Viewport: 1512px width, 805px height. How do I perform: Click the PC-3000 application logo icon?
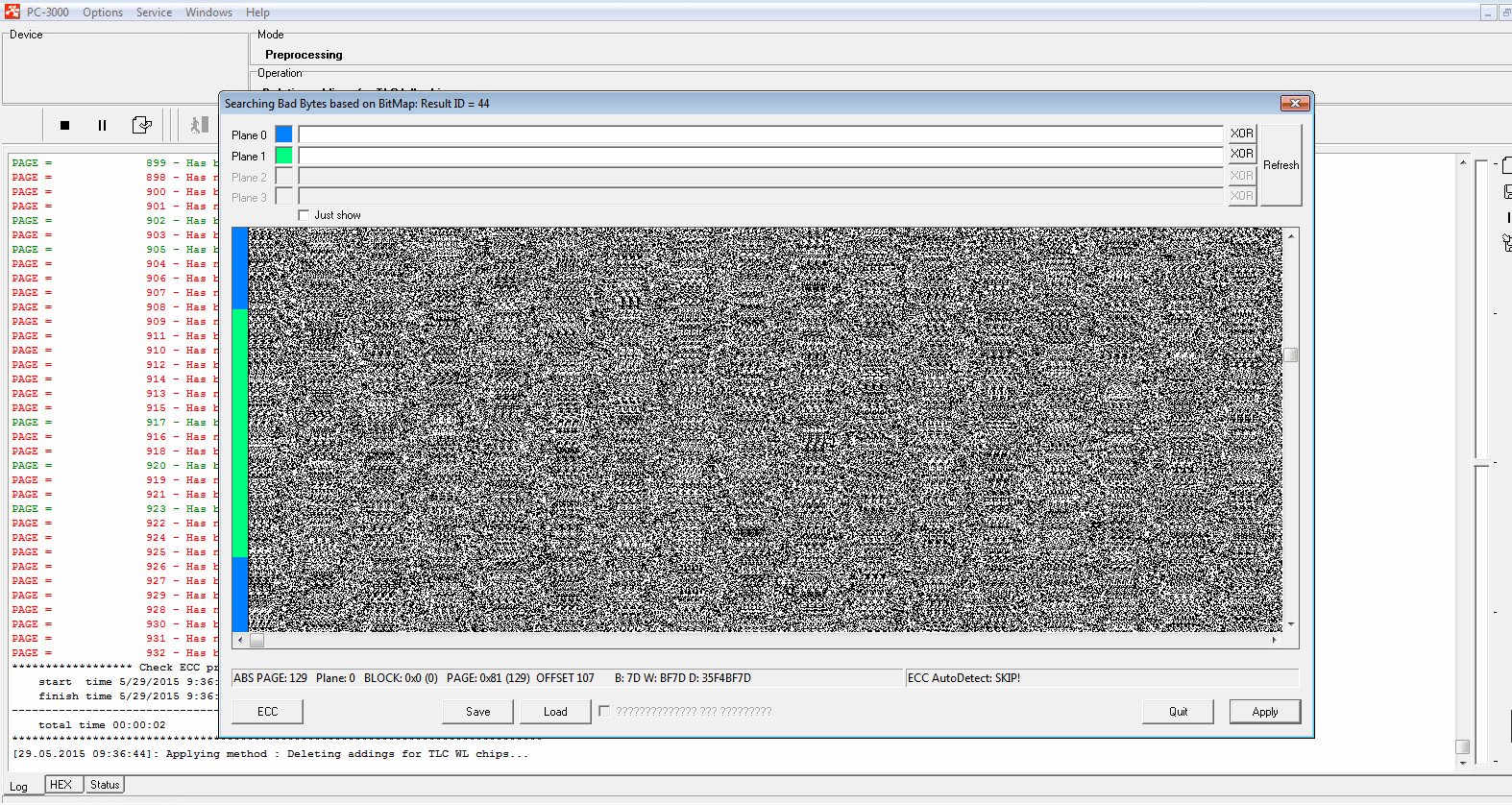(x=12, y=12)
